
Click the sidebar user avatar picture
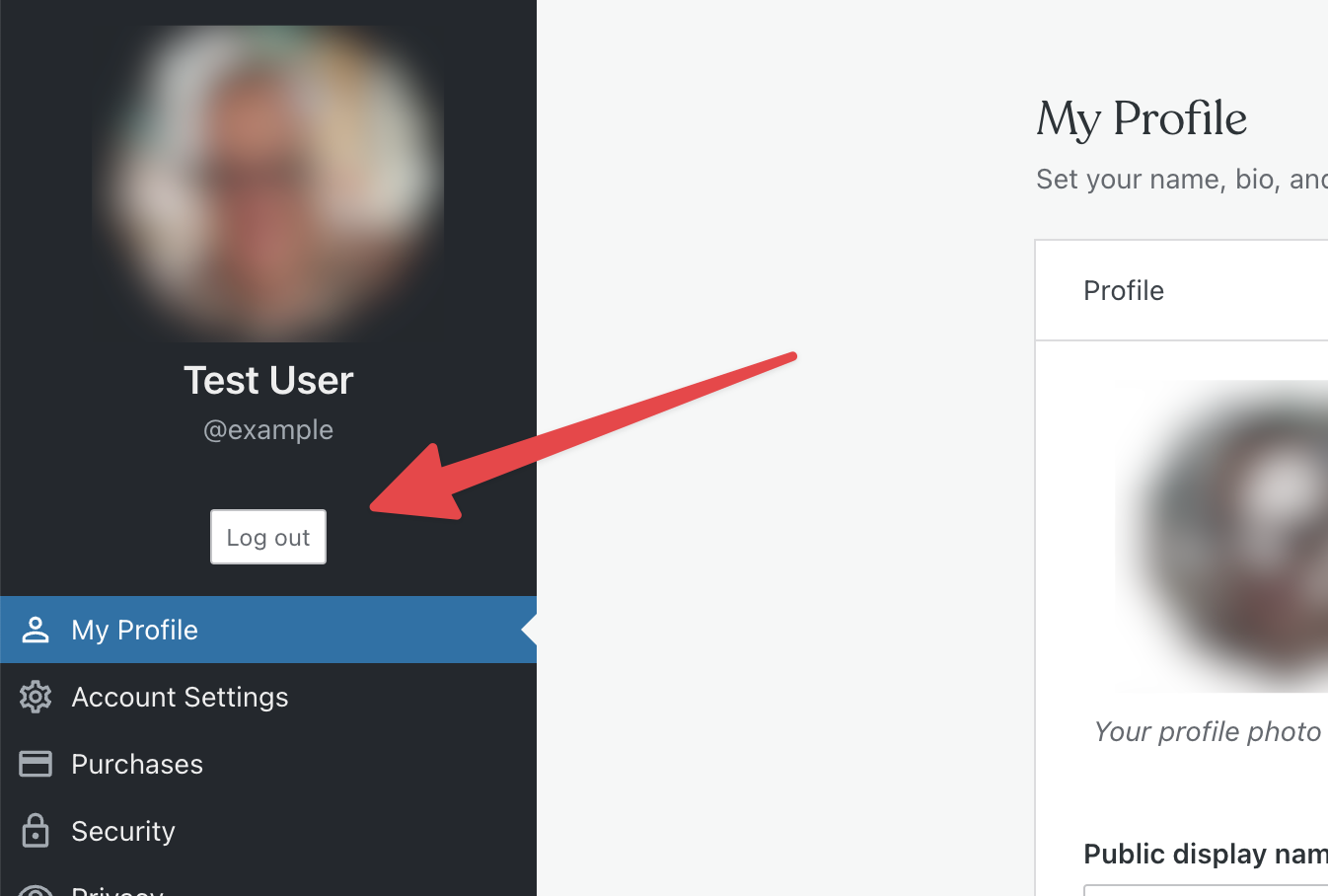pyautogui.click(x=267, y=185)
